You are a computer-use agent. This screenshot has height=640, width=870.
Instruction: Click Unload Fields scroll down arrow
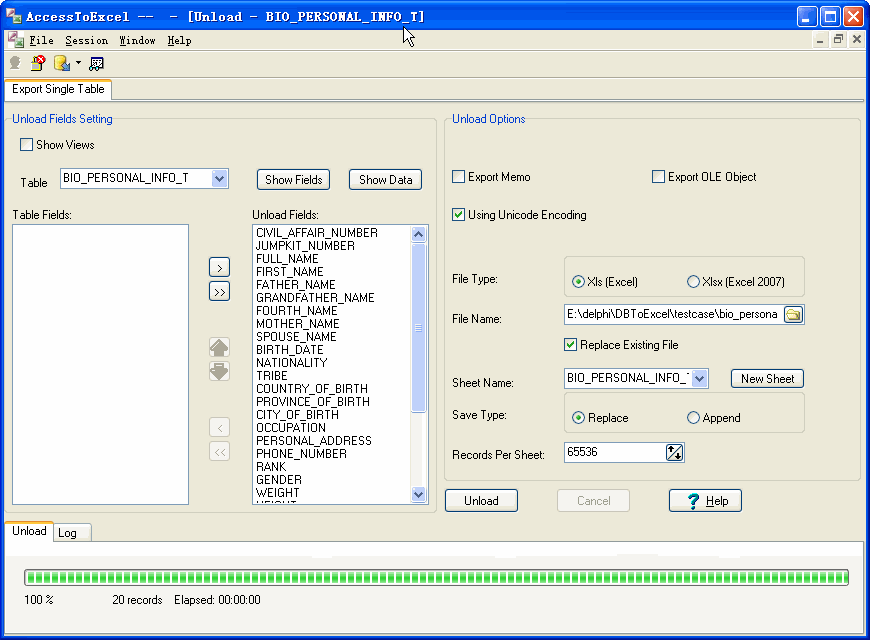point(418,493)
